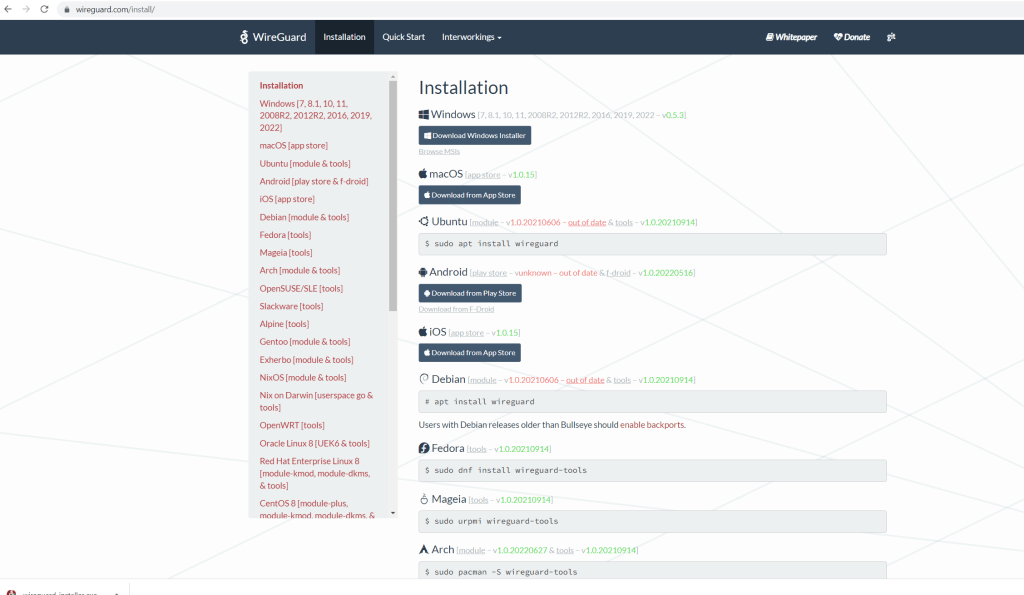This screenshot has width=1024, height=595.
Task: Jump to Windows section from sidebar
Action: pyautogui.click(x=316, y=116)
